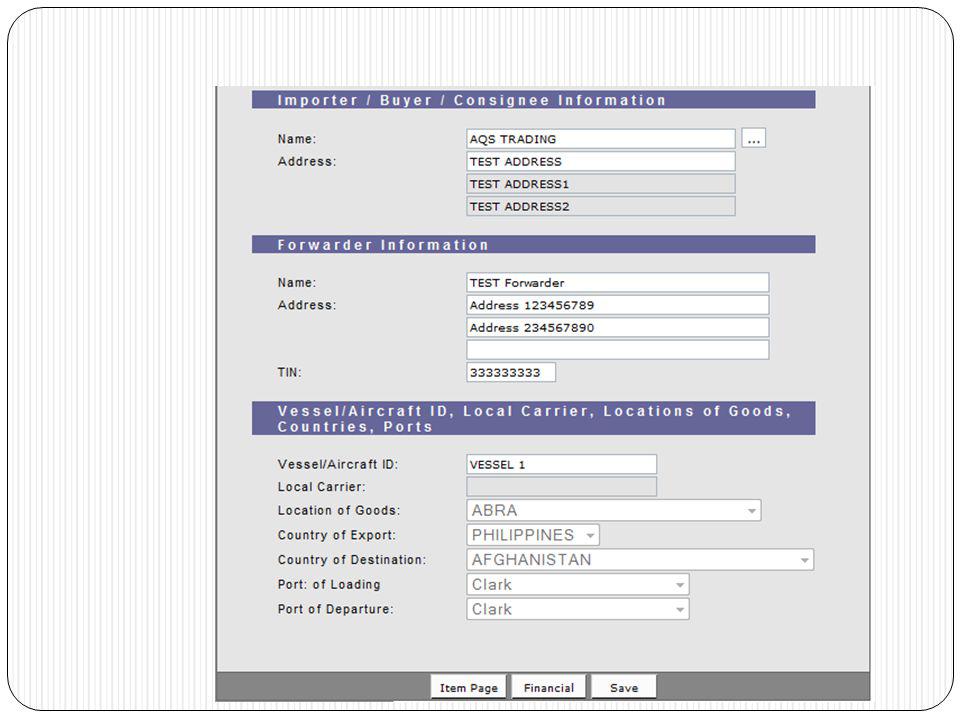Click the Forwarder Information header
The width and height of the screenshot is (960, 720).
click(533, 245)
